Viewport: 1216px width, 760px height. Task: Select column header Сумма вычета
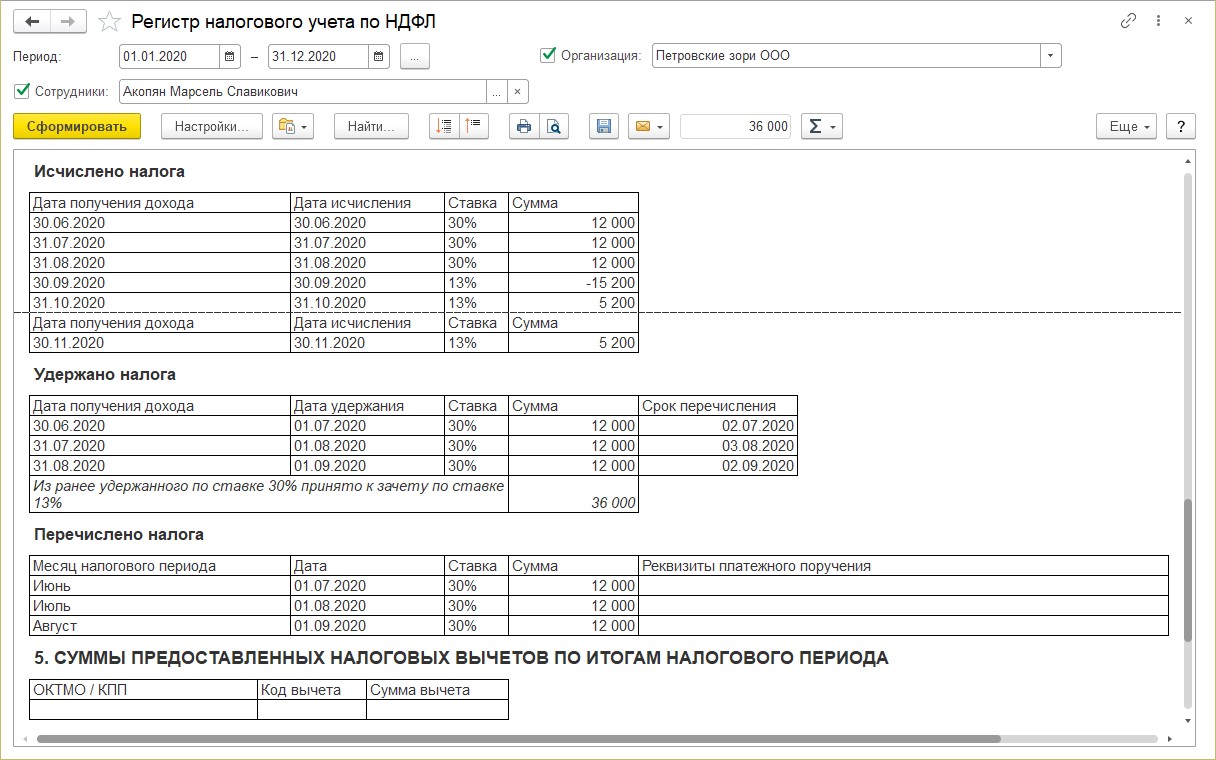(x=437, y=690)
